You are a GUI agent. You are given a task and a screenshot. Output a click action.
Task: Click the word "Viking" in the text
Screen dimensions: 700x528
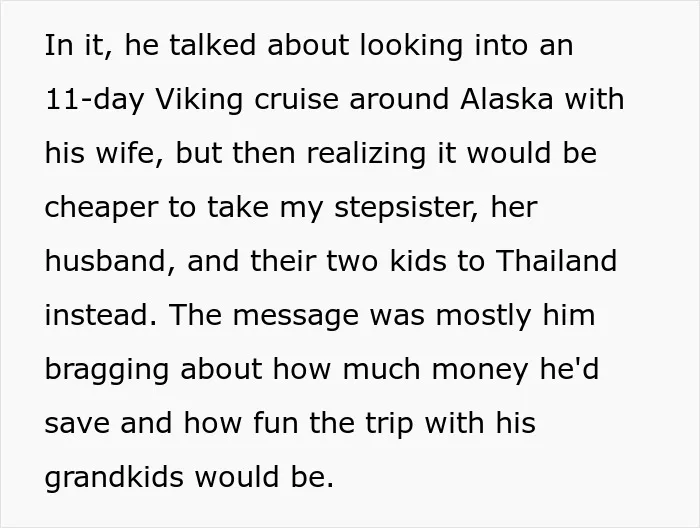coord(199,99)
